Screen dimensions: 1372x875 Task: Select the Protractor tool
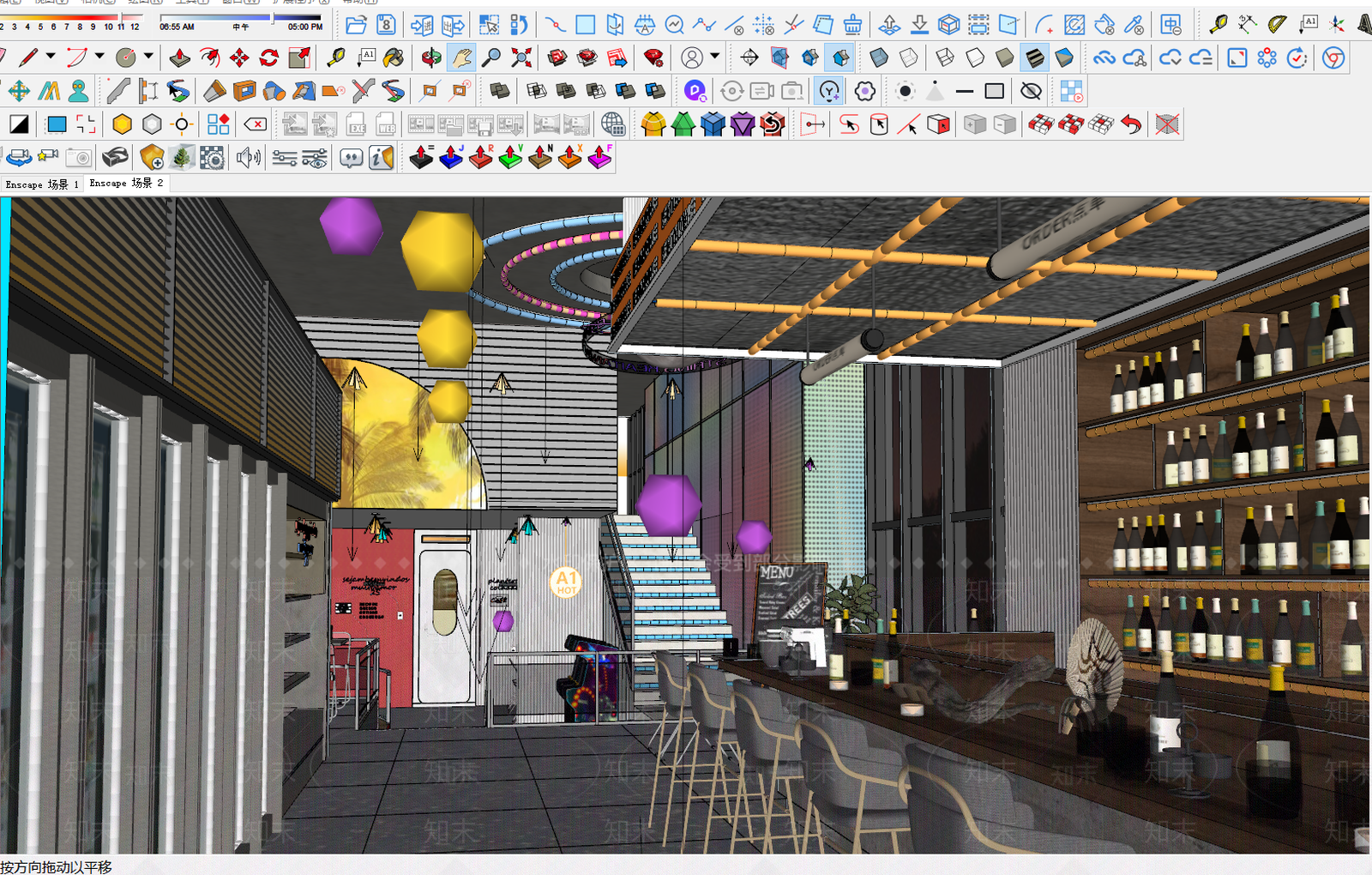click(1277, 24)
